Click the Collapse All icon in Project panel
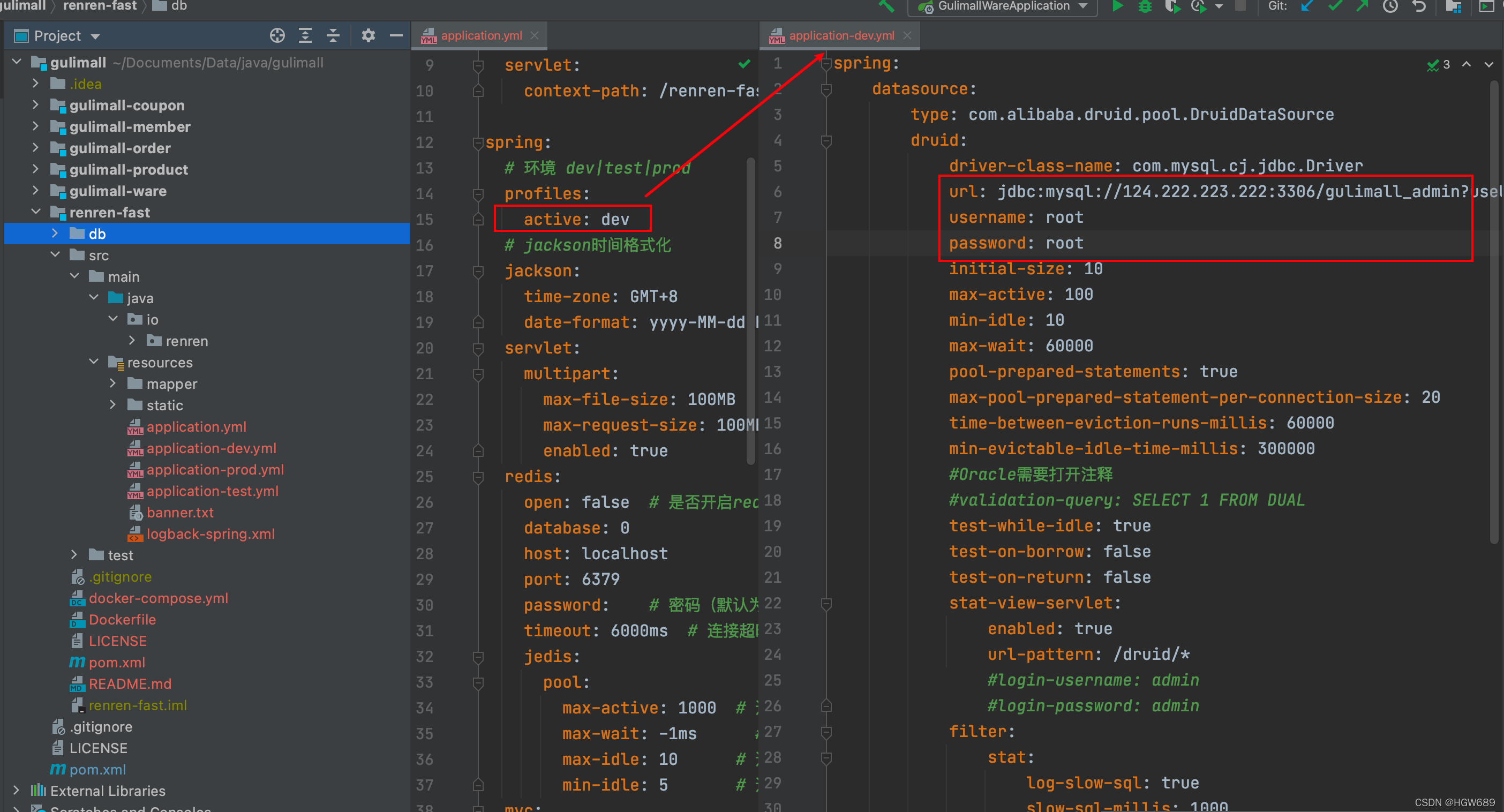1504x812 pixels. click(333, 36)
